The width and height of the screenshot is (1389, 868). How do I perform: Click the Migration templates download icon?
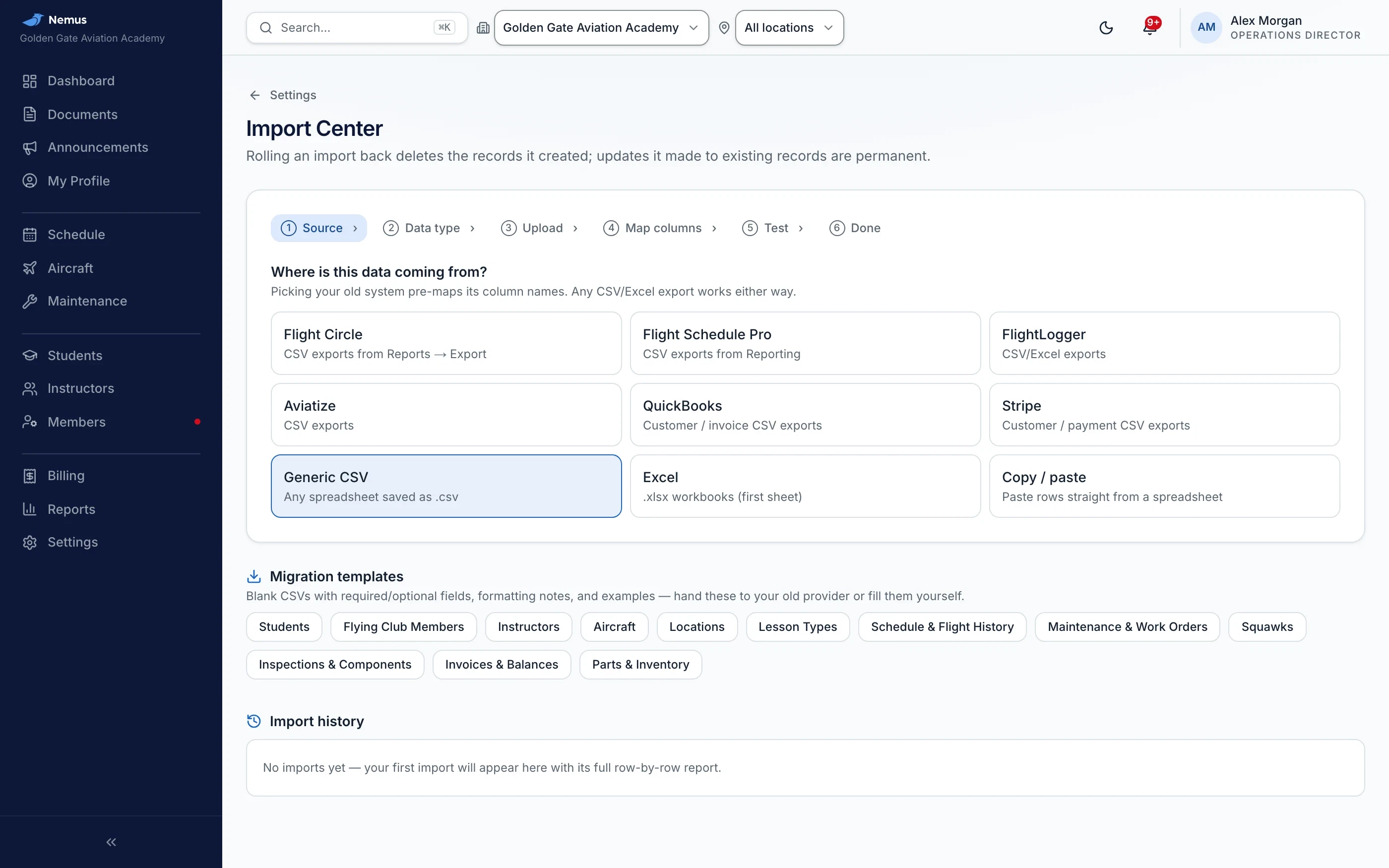(253, 576)
